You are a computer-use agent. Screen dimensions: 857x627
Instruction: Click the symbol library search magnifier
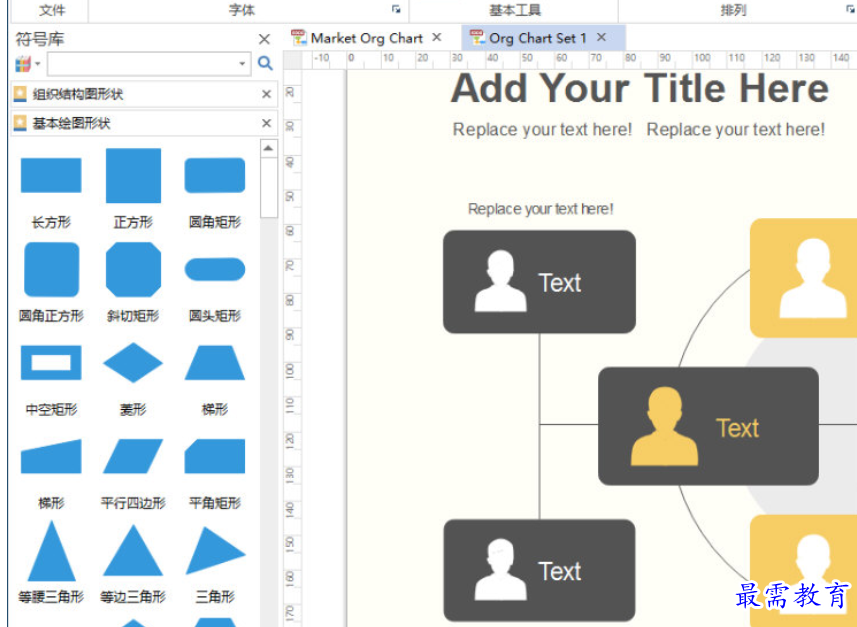[x=265, y=63]
